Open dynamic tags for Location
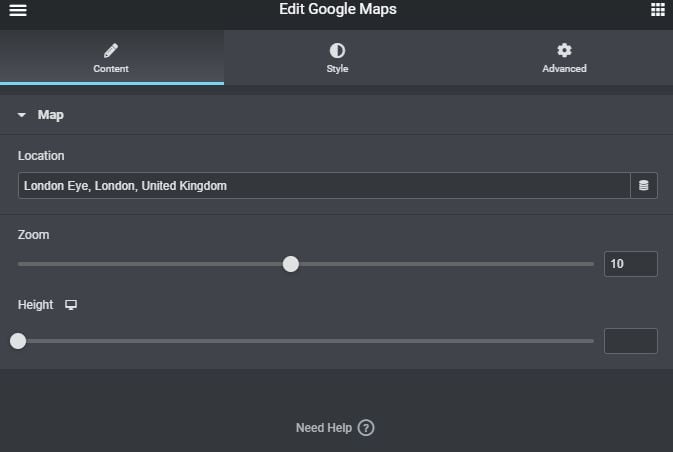The image size is (673, 452). click(643, 185)
